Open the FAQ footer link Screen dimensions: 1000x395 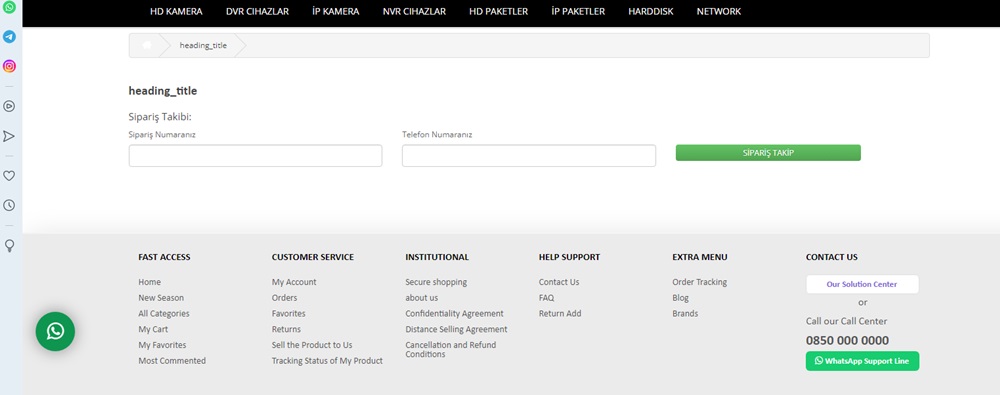(547, 298)
